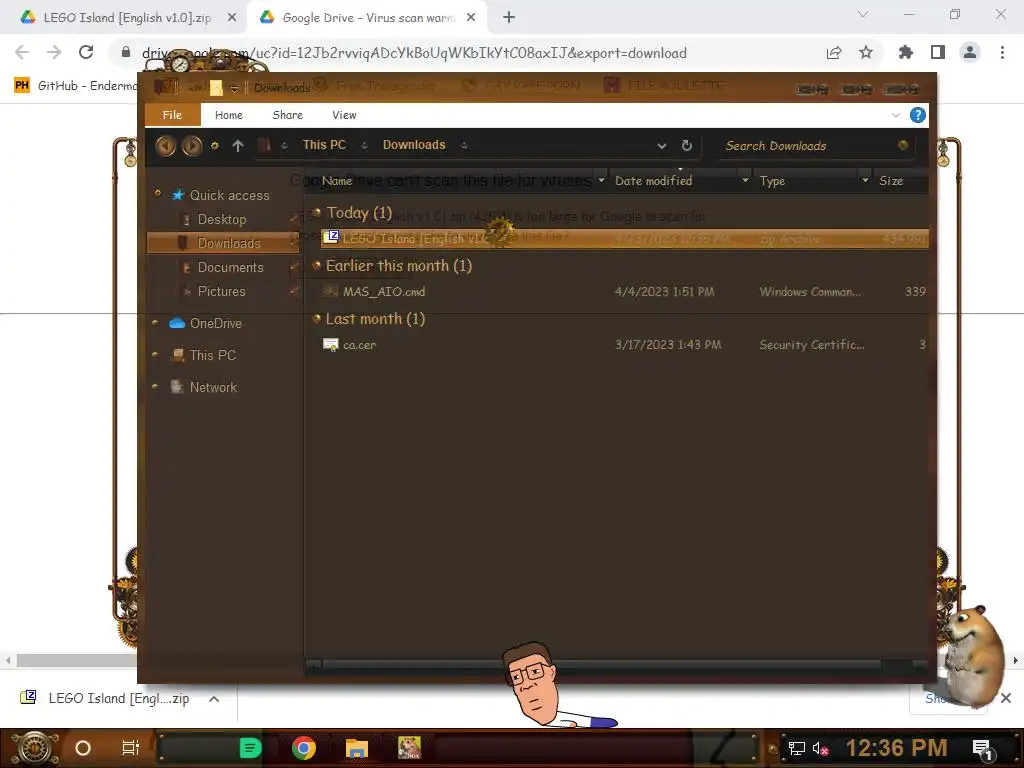Image resolution: width=1024 pixels, height=768 pixels.
Task: Bookmark this page with the star
Action: click(866, 52)
